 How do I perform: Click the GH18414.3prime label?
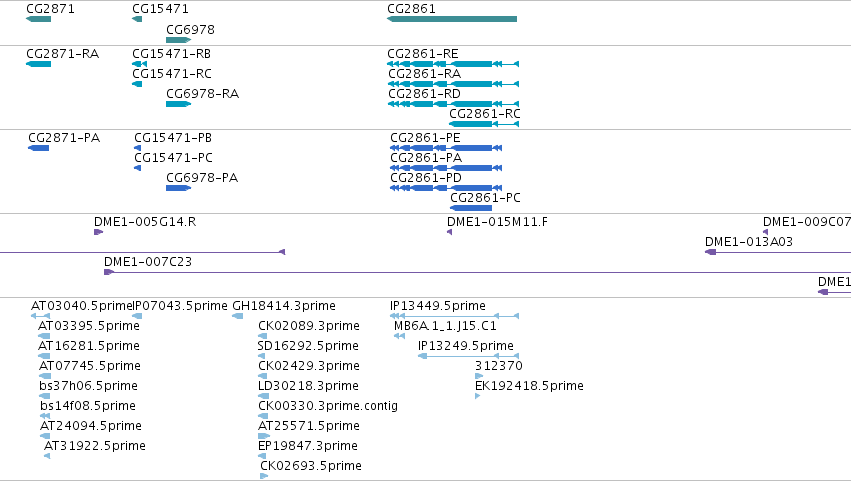(284, 306)
